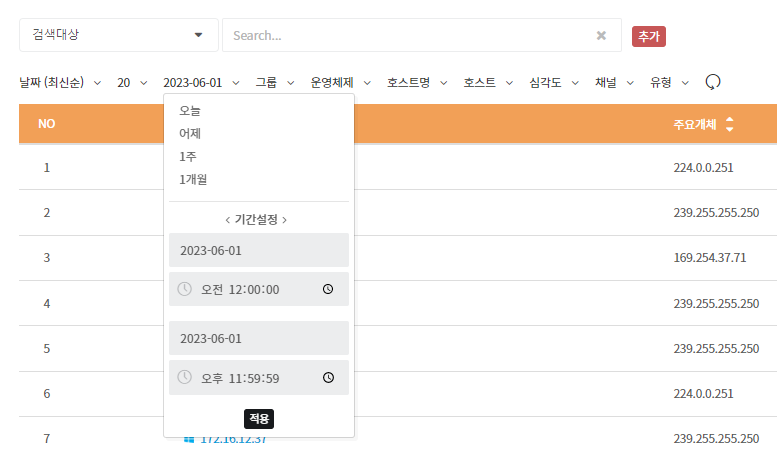The image size is (777, 449).
Task: Select 오늘 from the date menu
Action: (190, 111)
